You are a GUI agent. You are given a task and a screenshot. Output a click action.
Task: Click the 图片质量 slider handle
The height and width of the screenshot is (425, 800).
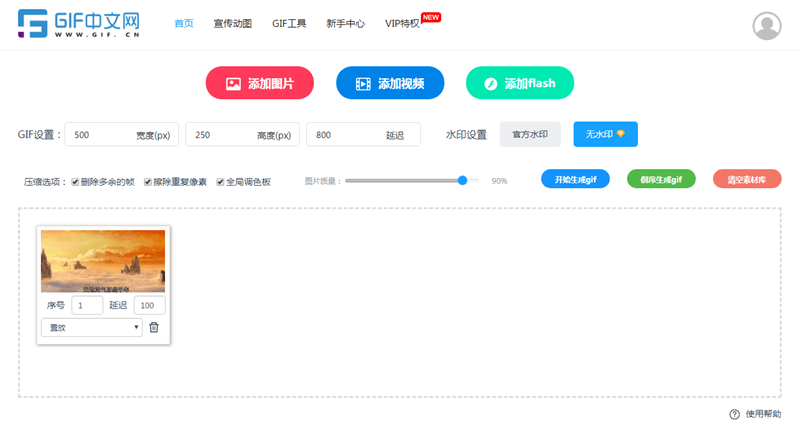462,181
